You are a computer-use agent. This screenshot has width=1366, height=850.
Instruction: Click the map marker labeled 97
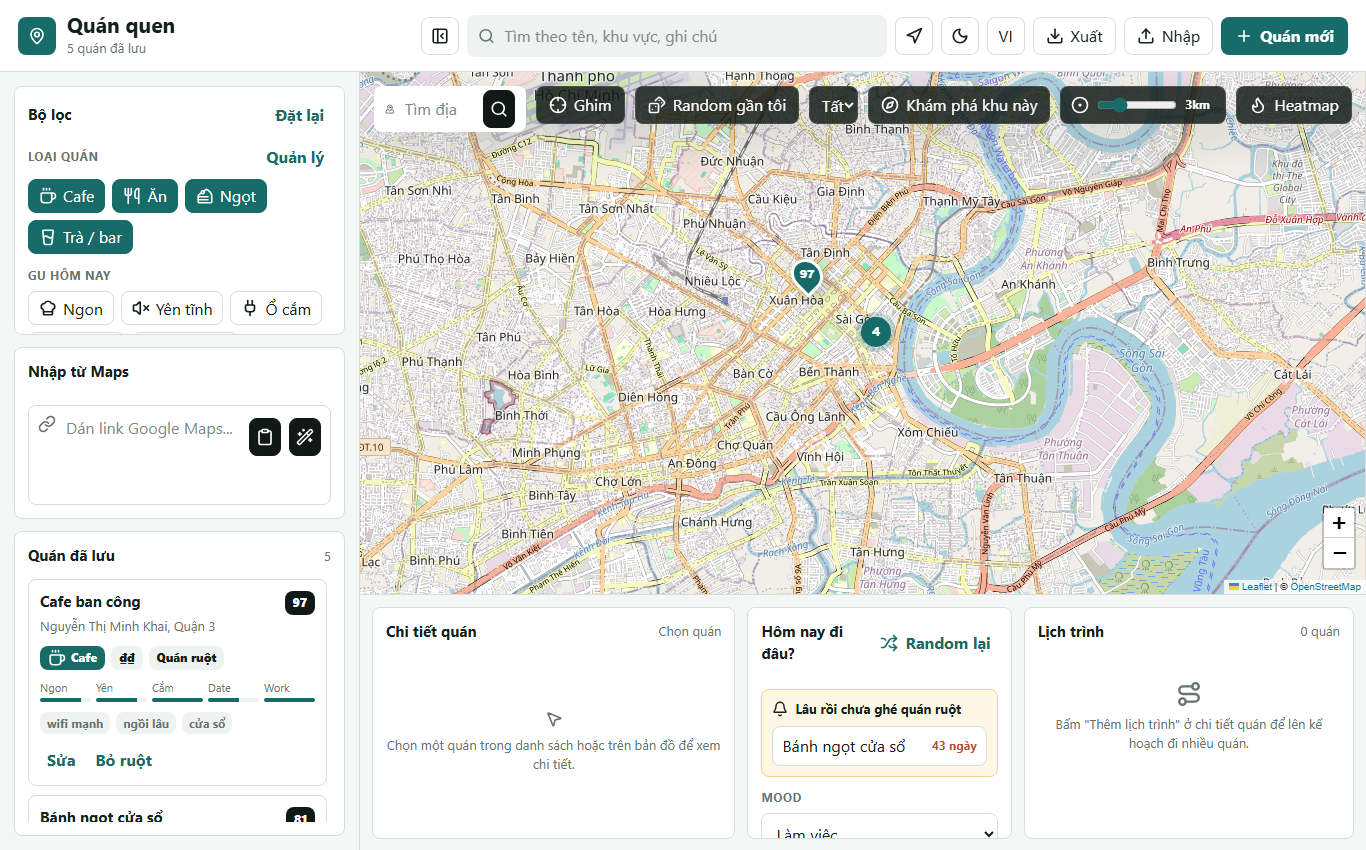(807, 275)
